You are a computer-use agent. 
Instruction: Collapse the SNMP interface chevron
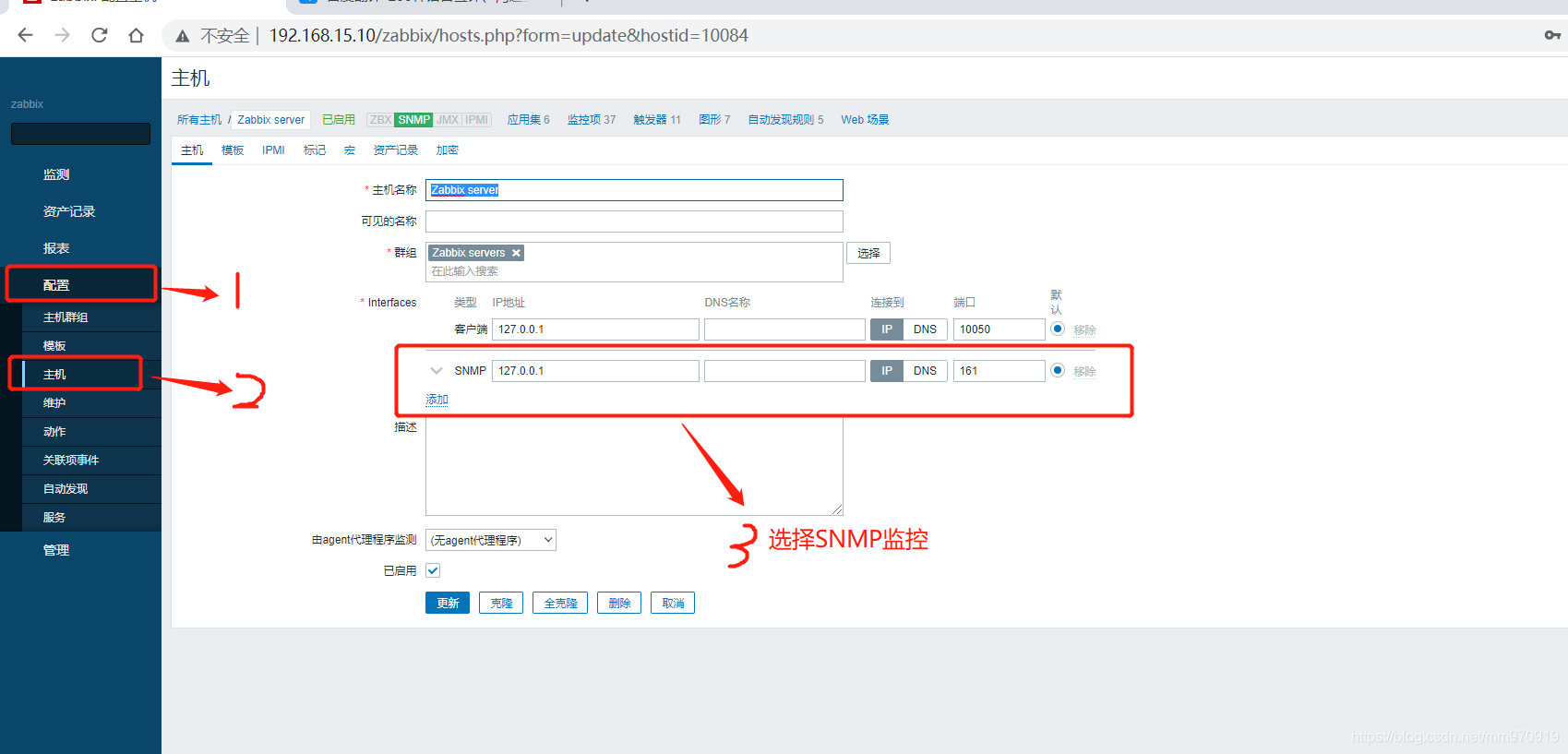[437, 371]
